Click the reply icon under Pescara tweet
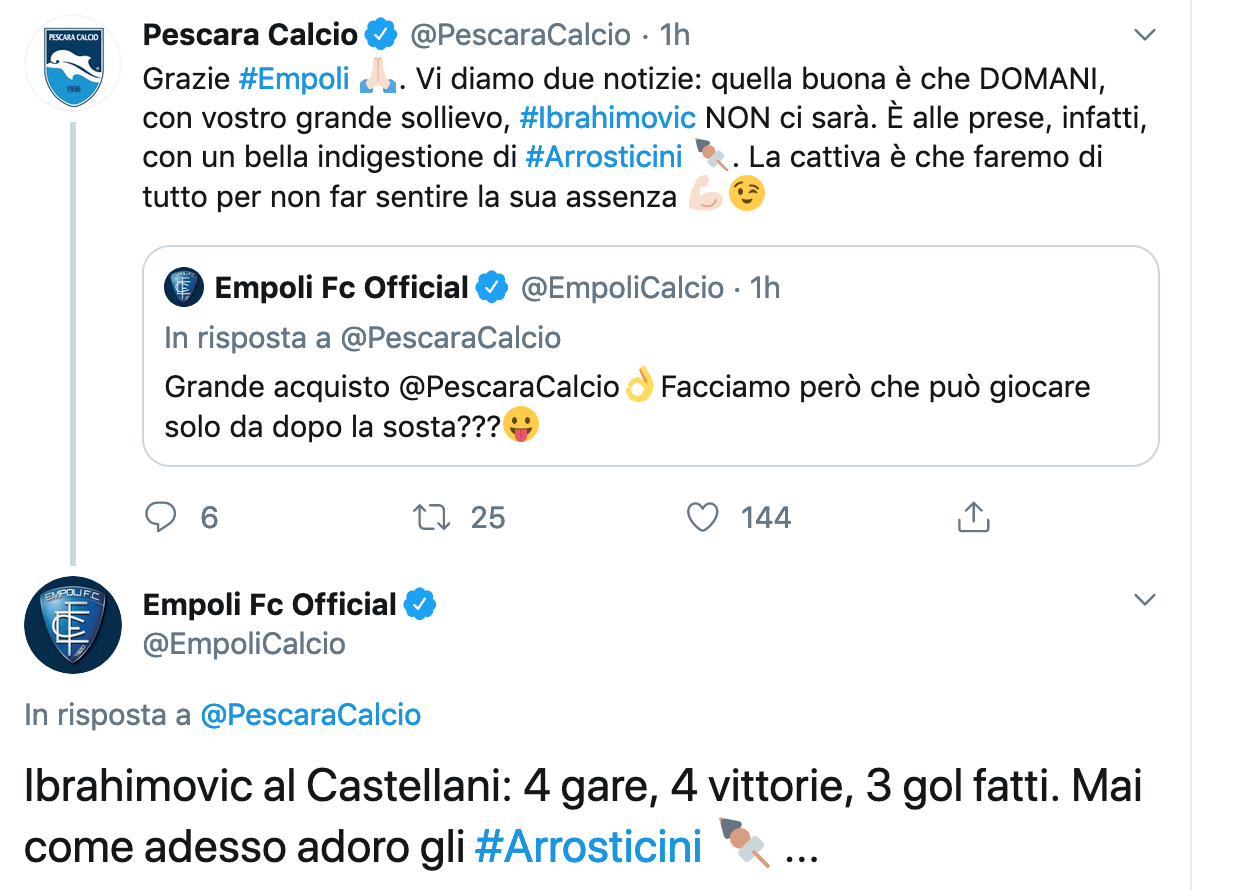The height and width of the screenshot is (891, 1245). (x=161, y=517)
